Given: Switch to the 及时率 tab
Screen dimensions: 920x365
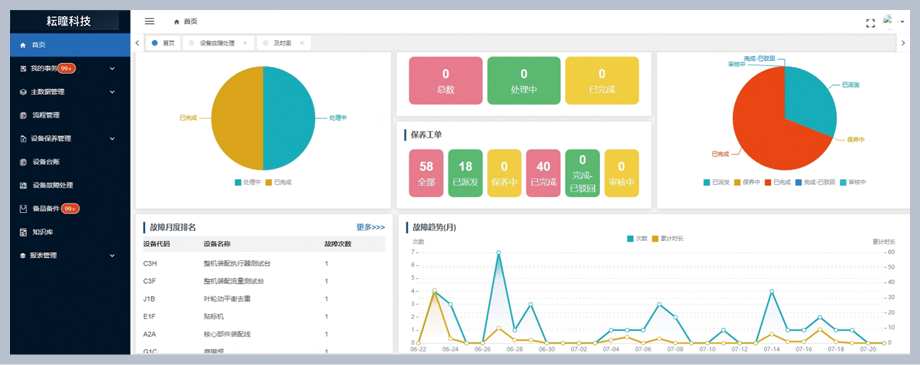Looking at the screenshot, I should tap(283, 43).
